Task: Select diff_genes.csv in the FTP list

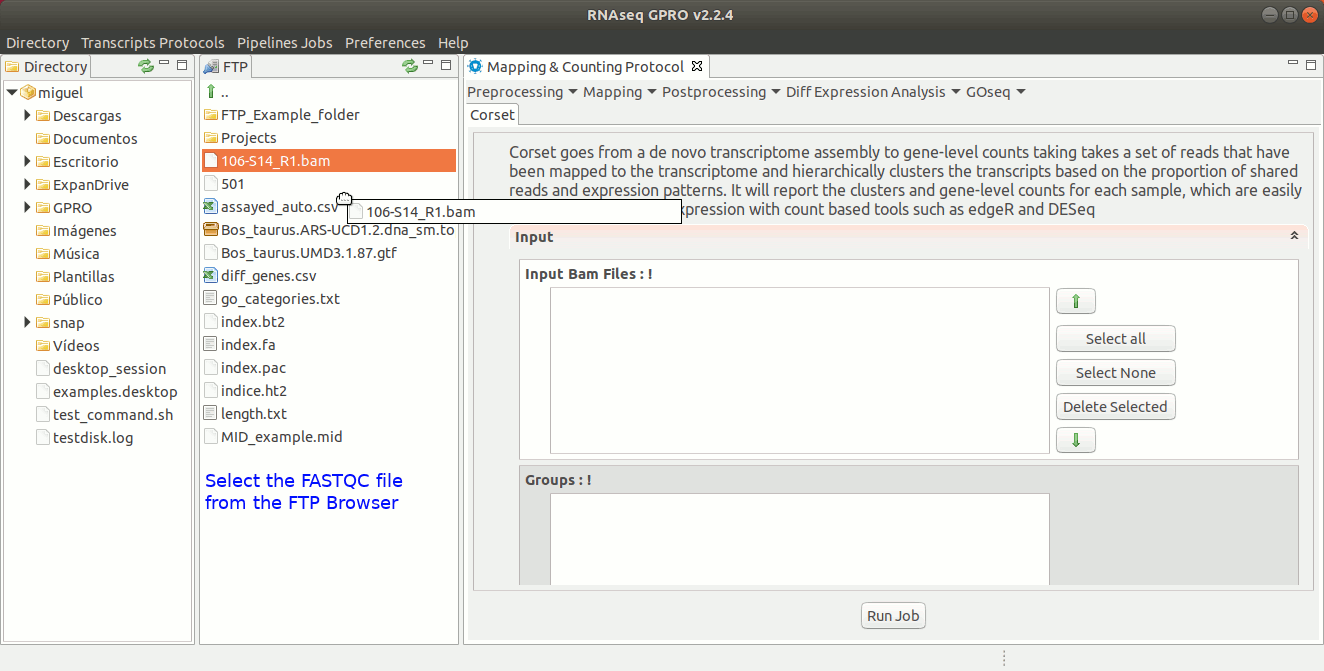Action: [x=268, y=276]
